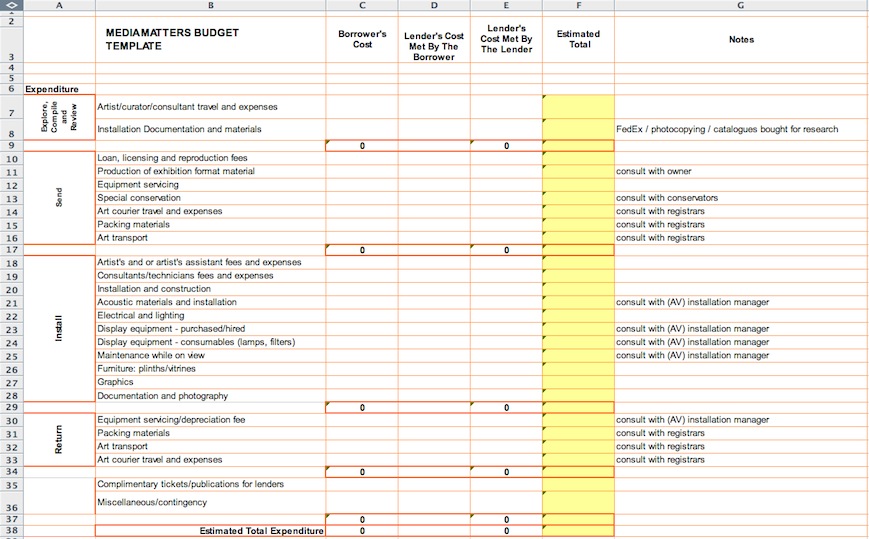
Task: Click Loan, licensing and reproduction fees cell
Action: 211,158
